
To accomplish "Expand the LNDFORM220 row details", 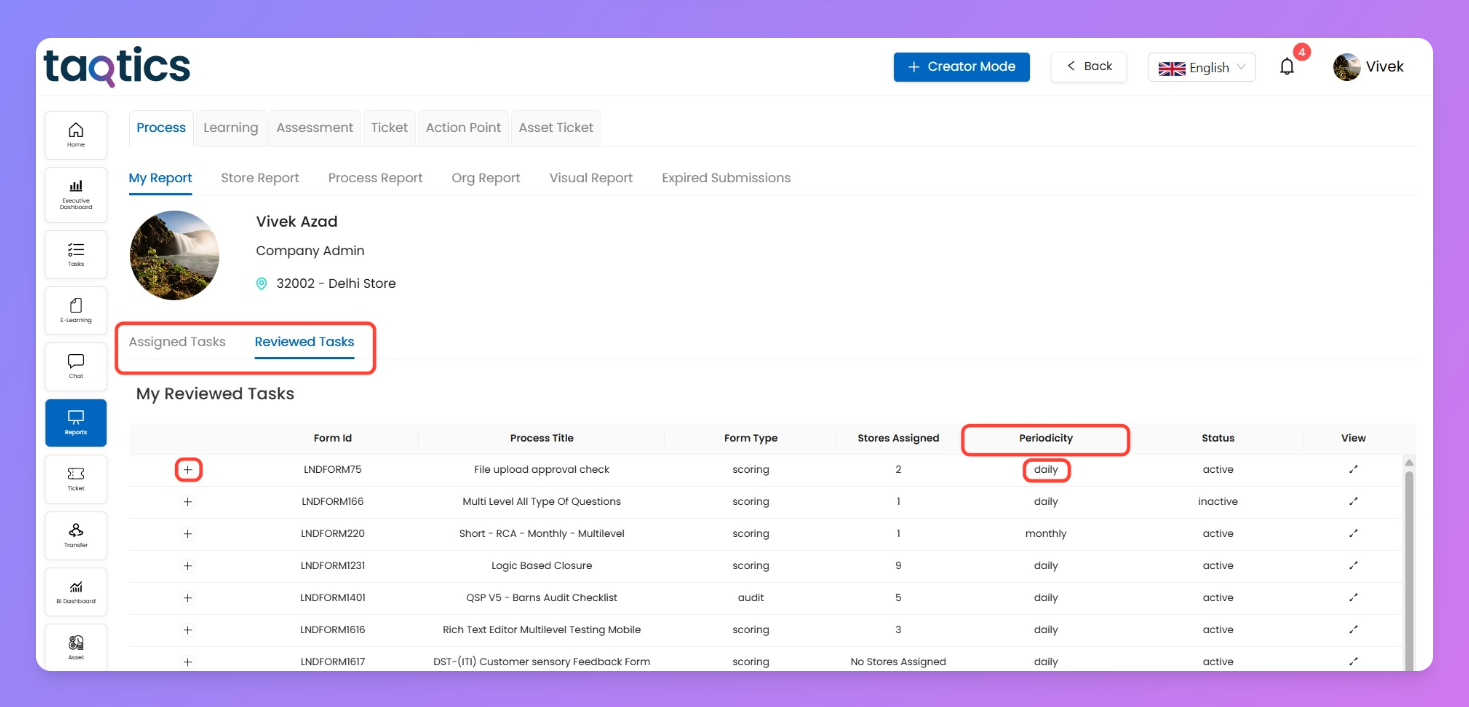I will [x=188, y=534].
